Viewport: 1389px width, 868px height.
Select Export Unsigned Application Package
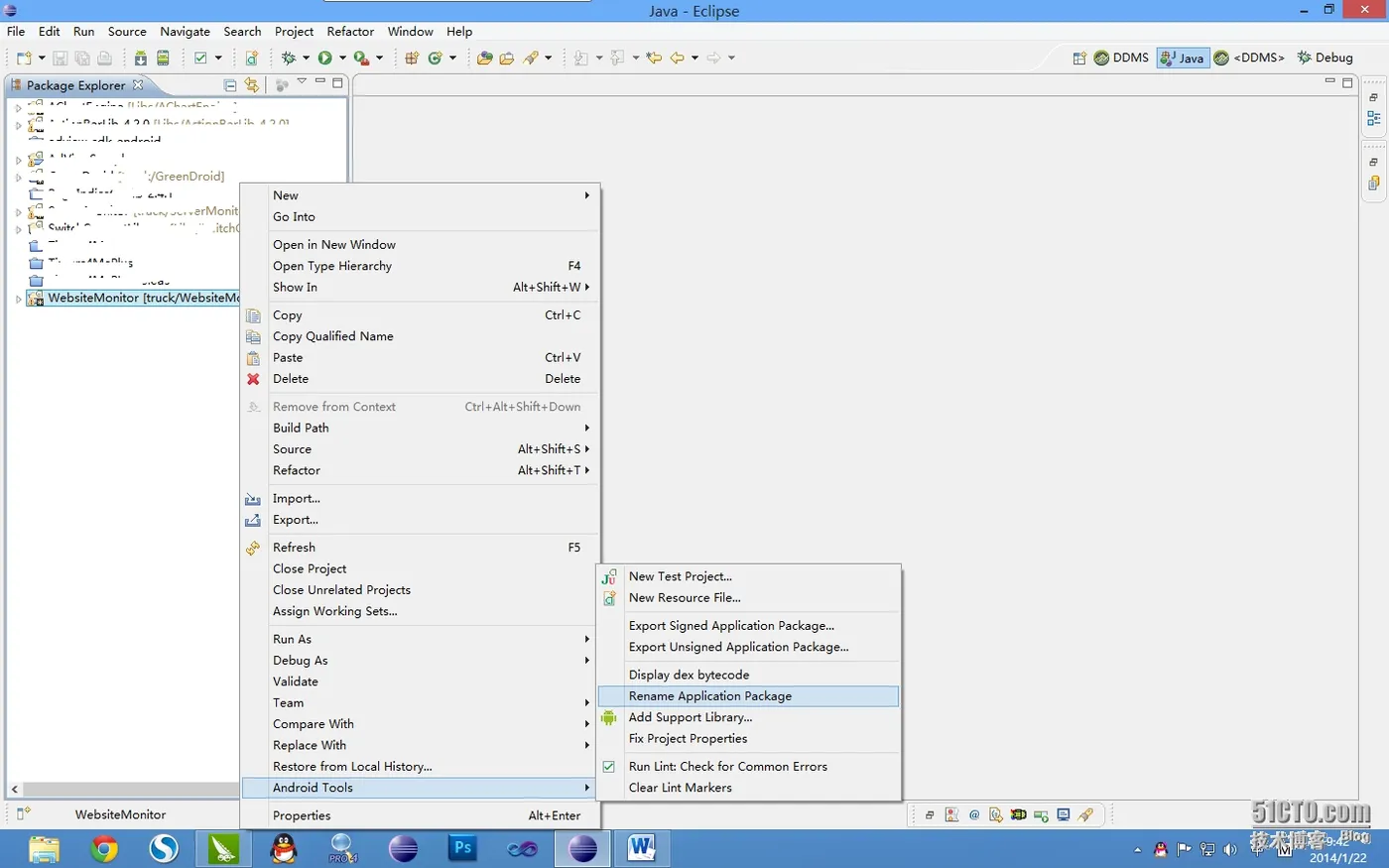pos(749,647)
